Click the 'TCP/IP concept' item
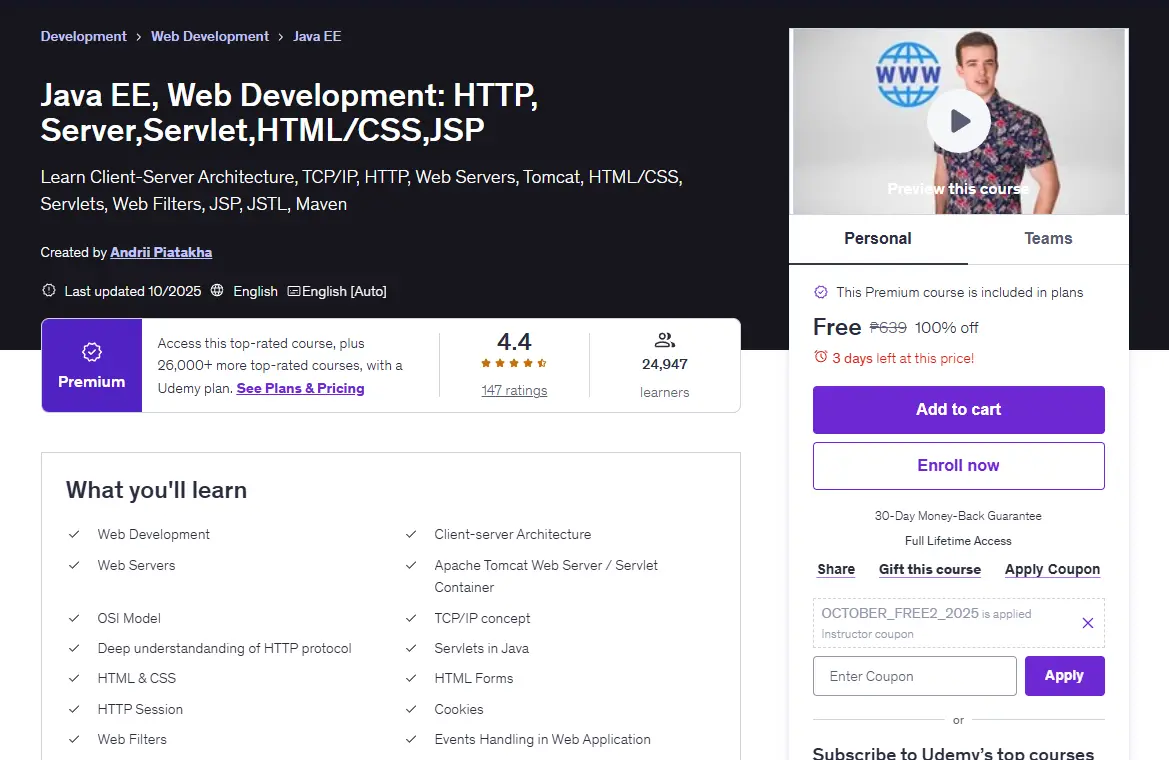This screenshot has width=1169, height=760. pos(482,618)
